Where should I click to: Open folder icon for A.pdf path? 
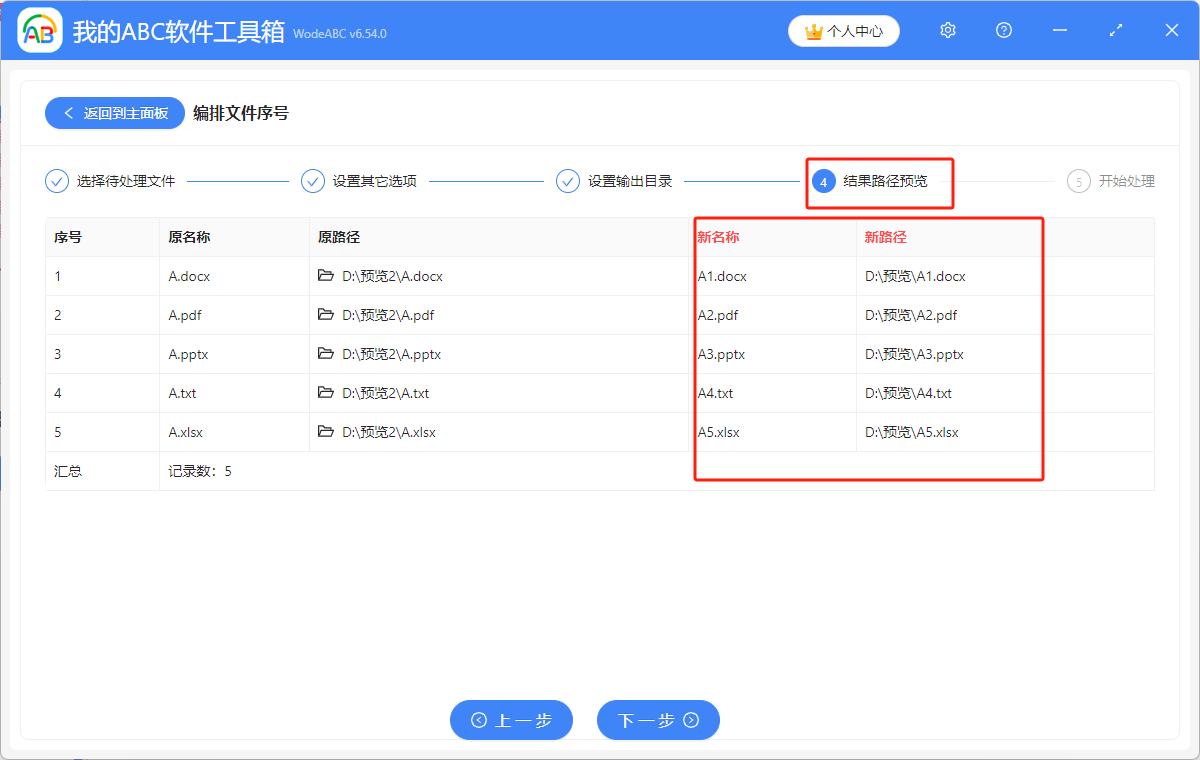coord(326,315)
